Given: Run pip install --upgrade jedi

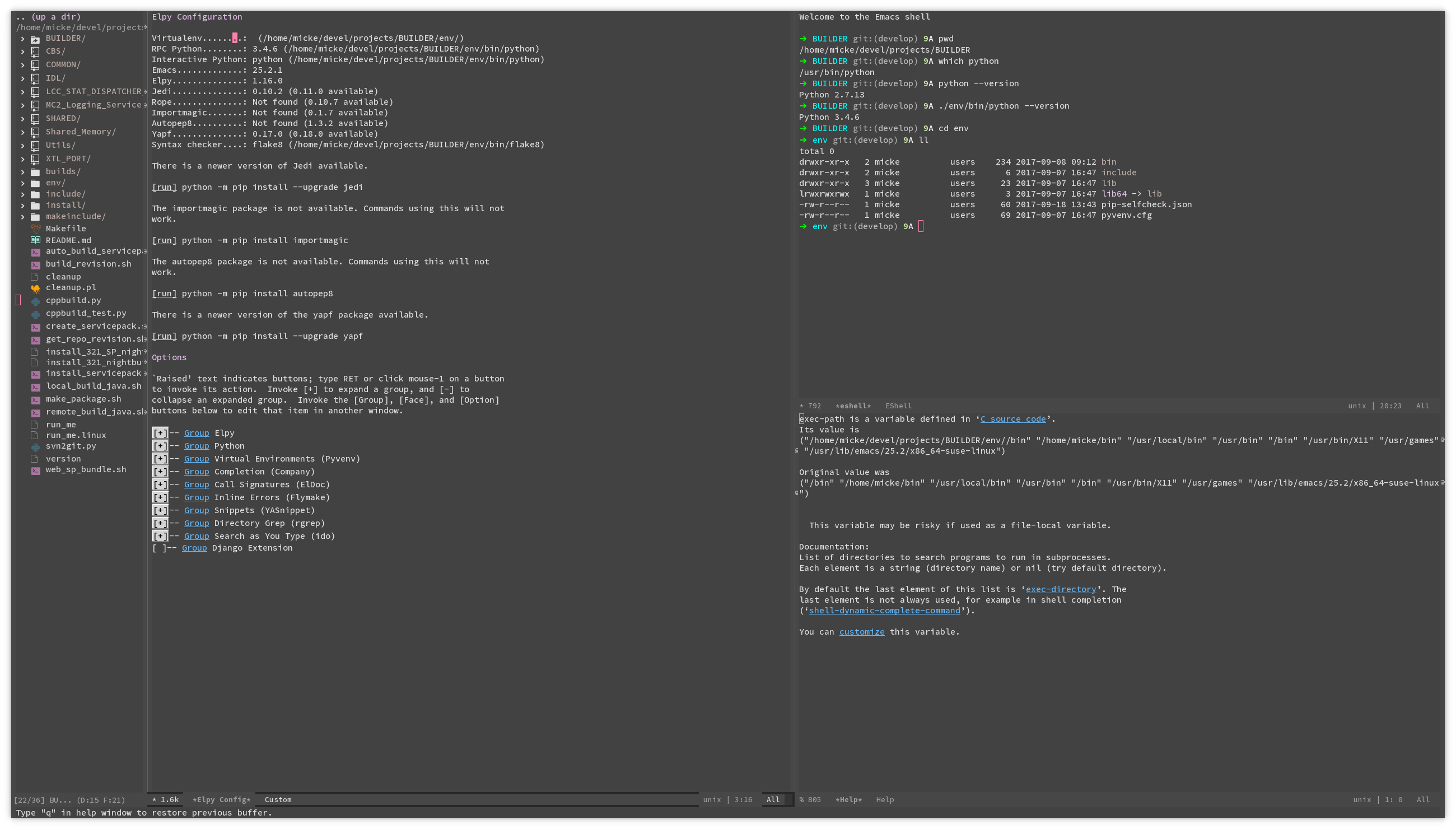Looking at the screenshot, I should click(164, 187).
